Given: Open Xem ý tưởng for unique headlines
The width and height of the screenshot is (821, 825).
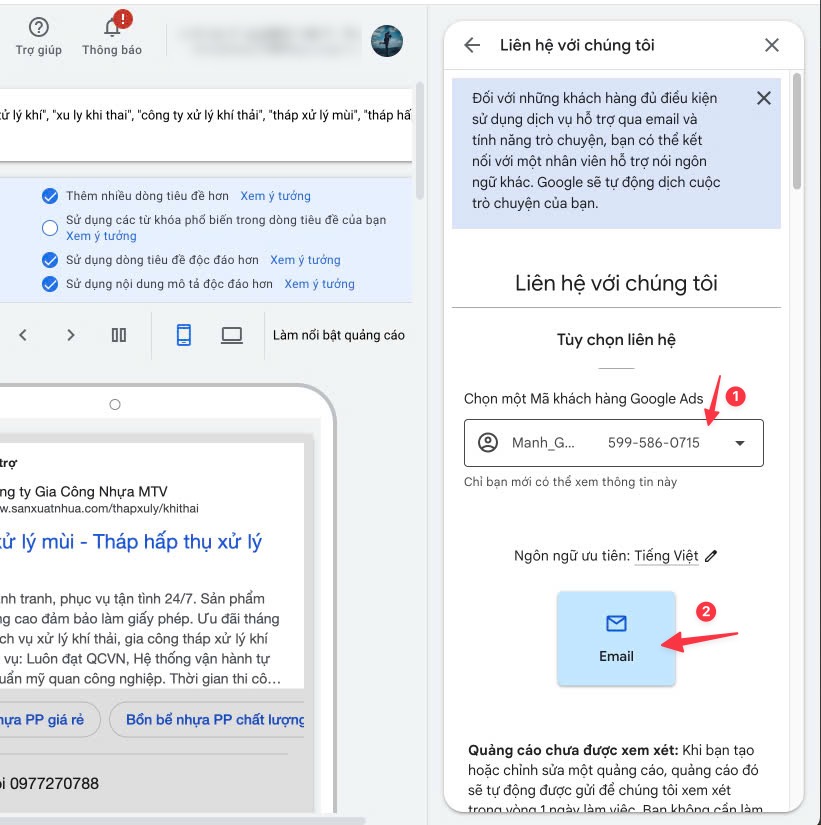Looking at the screenshot, I should tap(305, 260).
